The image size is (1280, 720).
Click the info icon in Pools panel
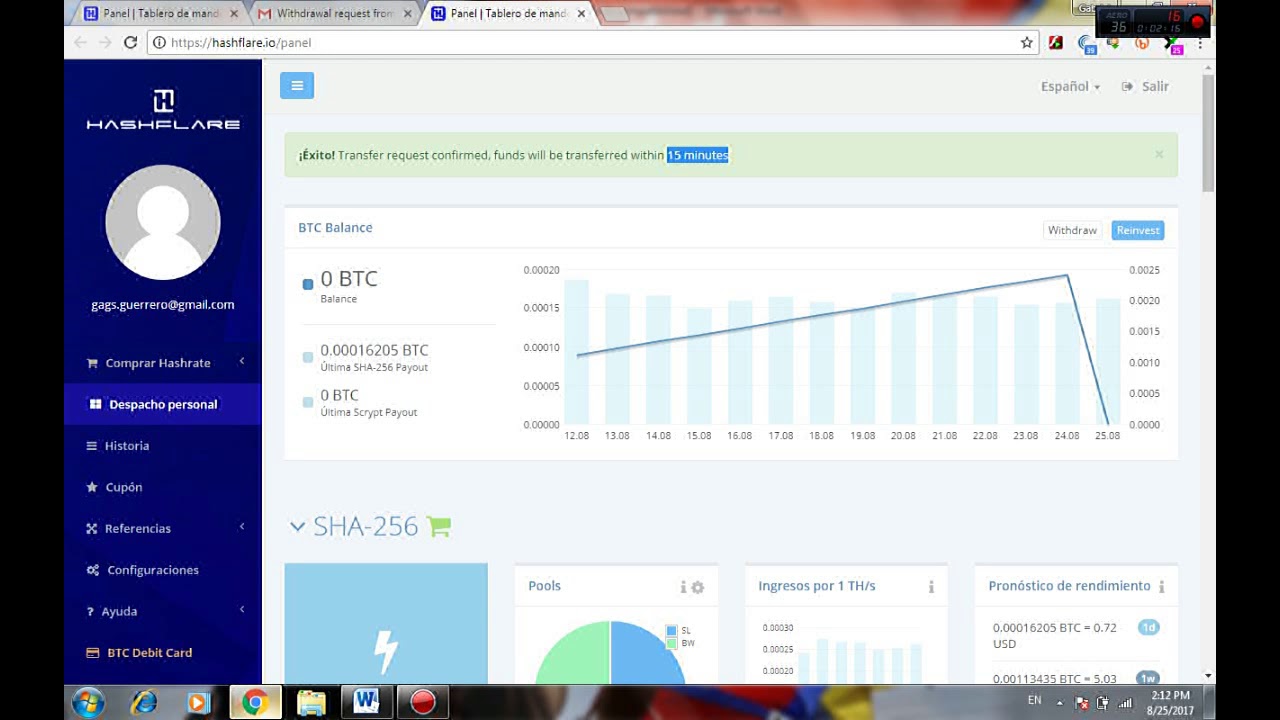click(684, 587)
